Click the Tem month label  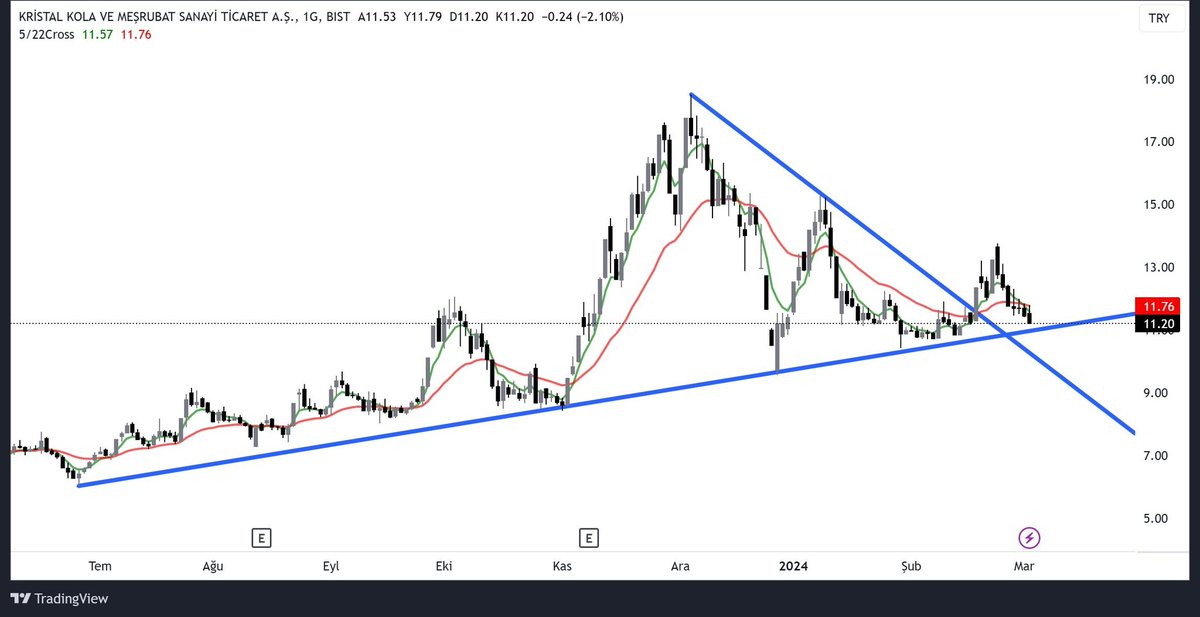[x=100, y=566]
